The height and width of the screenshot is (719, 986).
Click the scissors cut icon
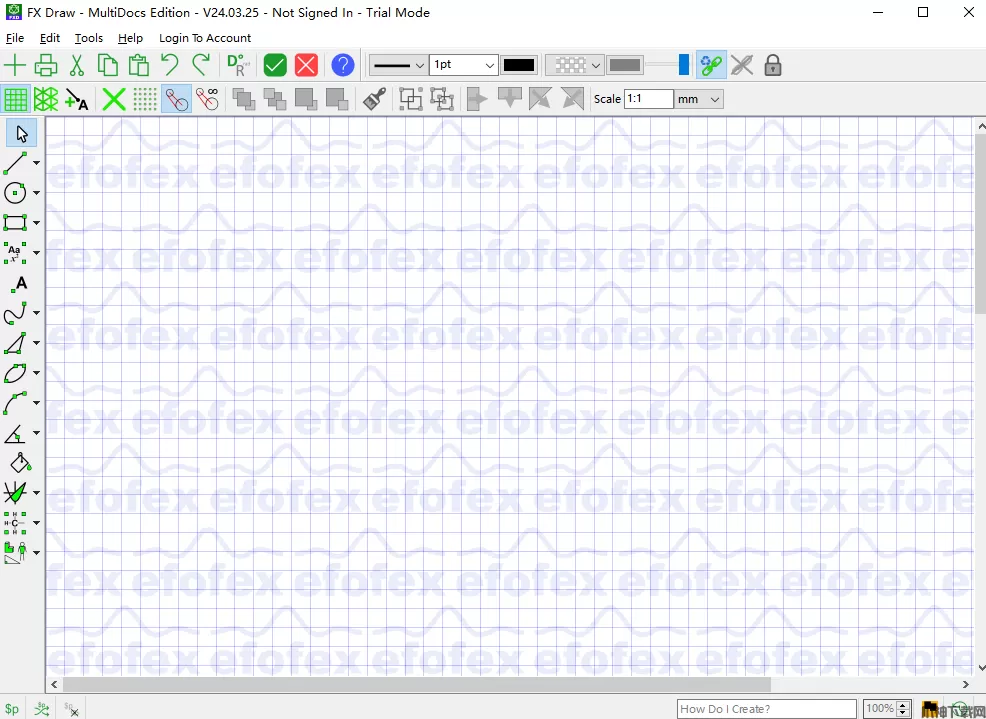coord(77,66)
